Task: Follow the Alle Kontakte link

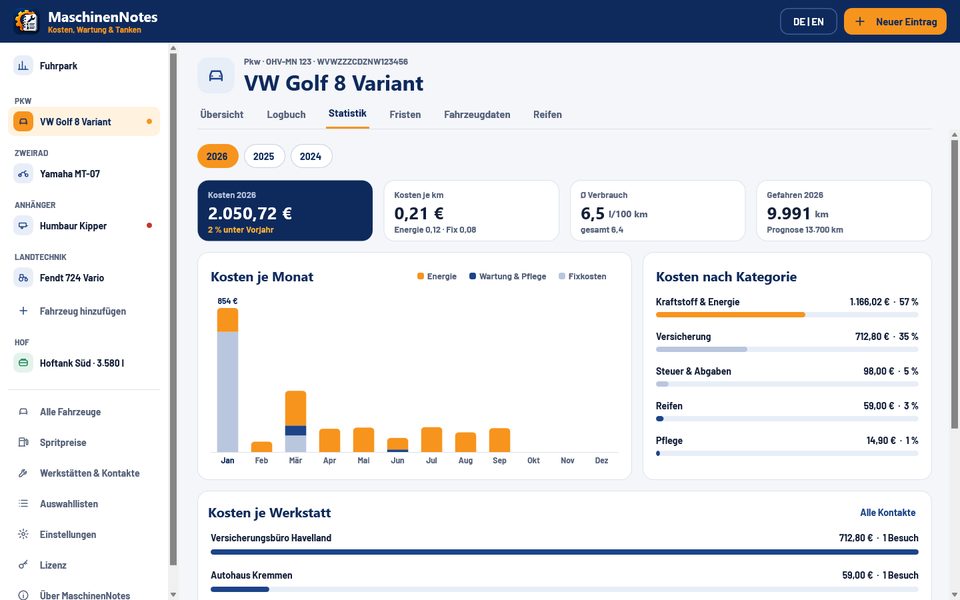Action: pos(888,512)
